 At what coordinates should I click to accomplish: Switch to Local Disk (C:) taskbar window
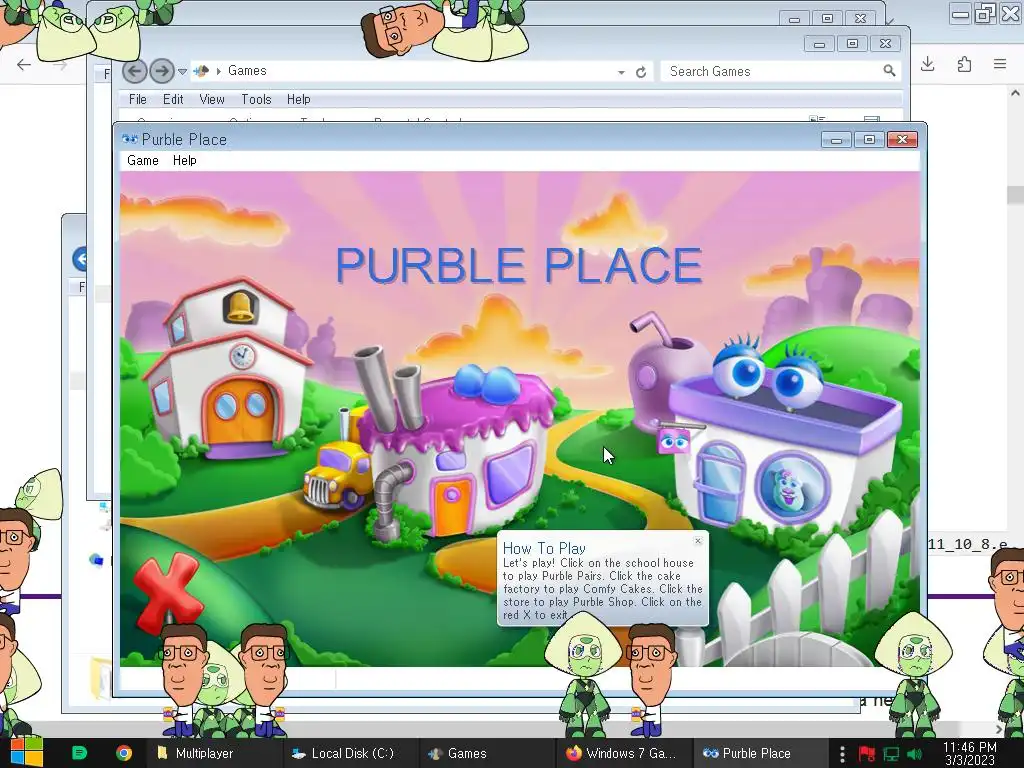click(x=351, y=753)
